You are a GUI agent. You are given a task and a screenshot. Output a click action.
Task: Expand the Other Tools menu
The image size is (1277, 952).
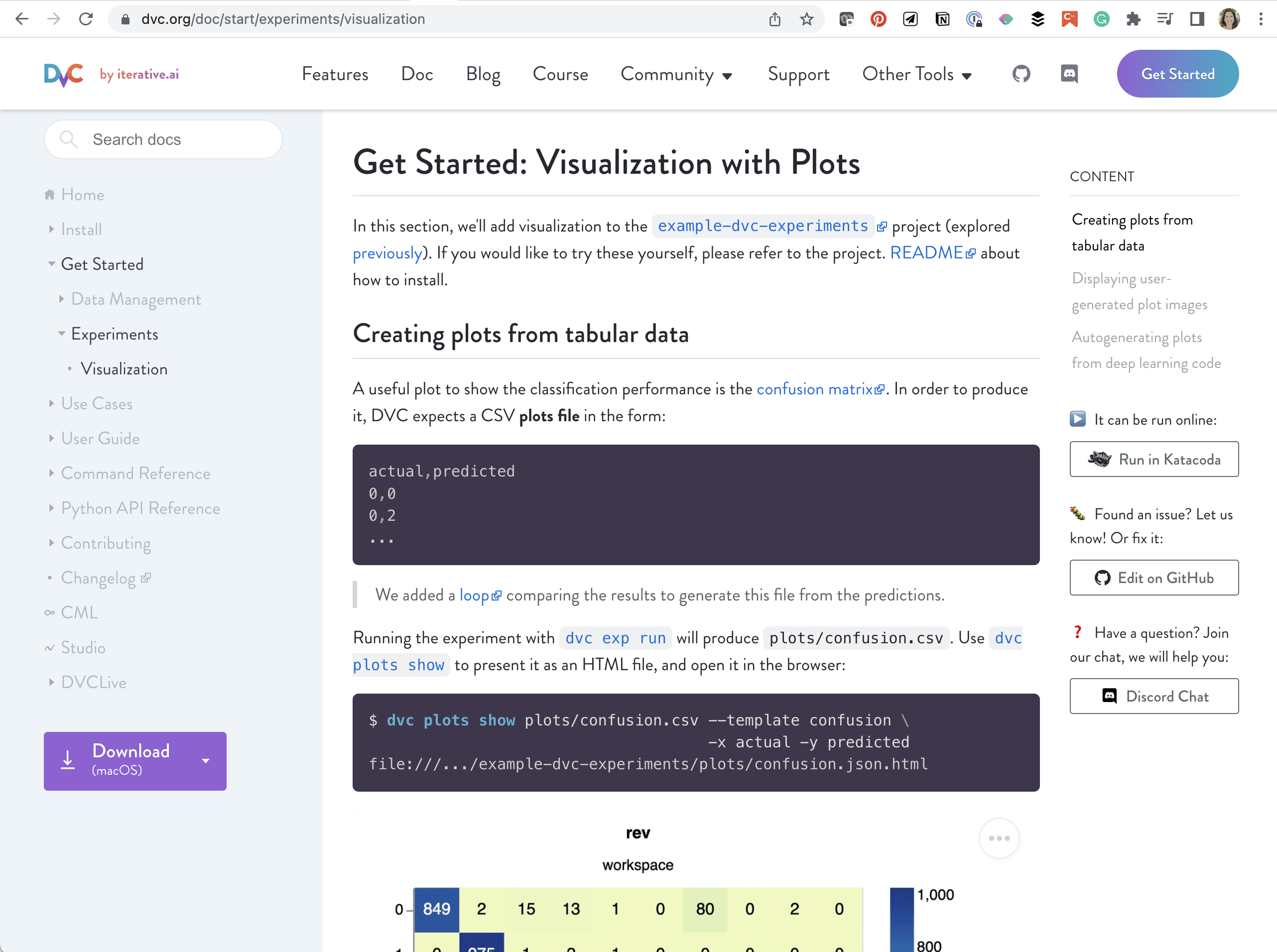coord(916,74)
